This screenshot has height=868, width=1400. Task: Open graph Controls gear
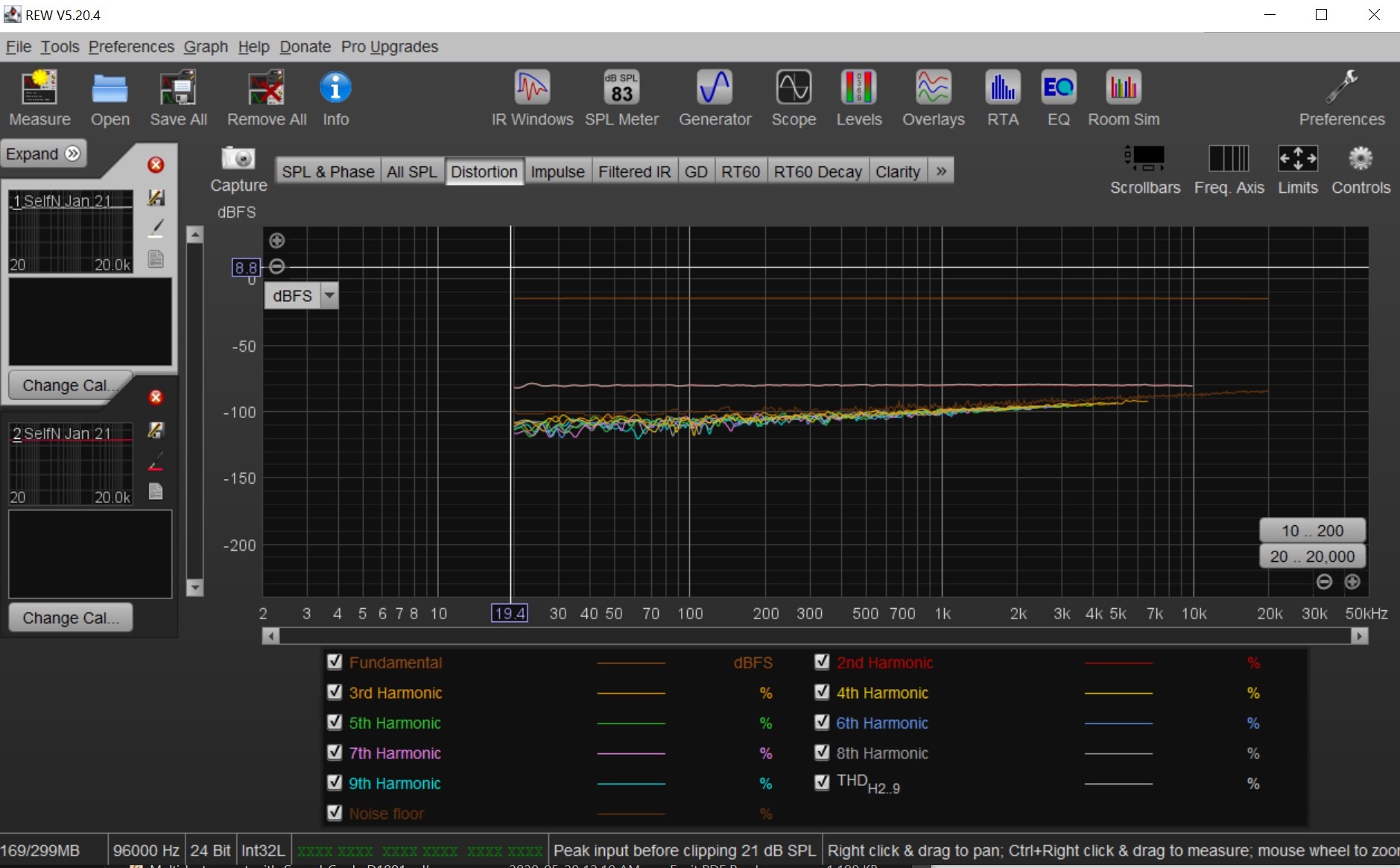1361,170
